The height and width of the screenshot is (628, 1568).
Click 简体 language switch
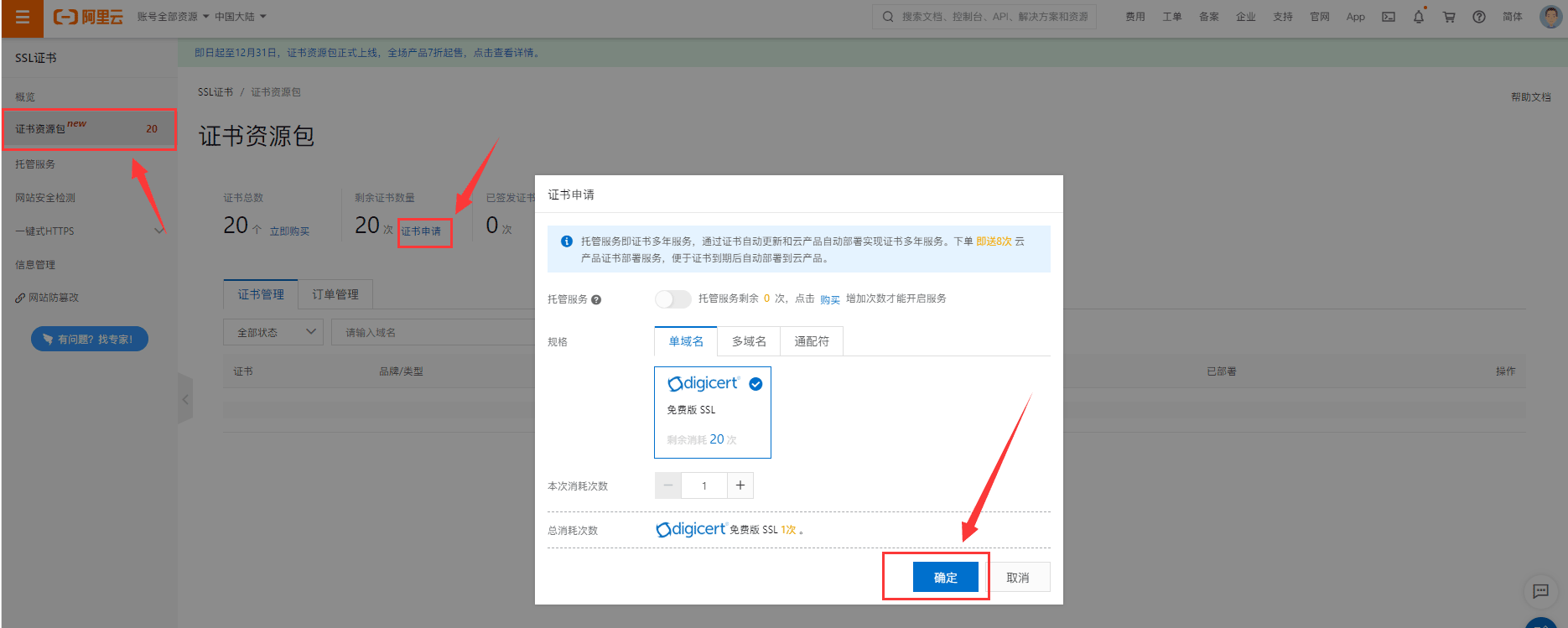tap(1513, 17)
